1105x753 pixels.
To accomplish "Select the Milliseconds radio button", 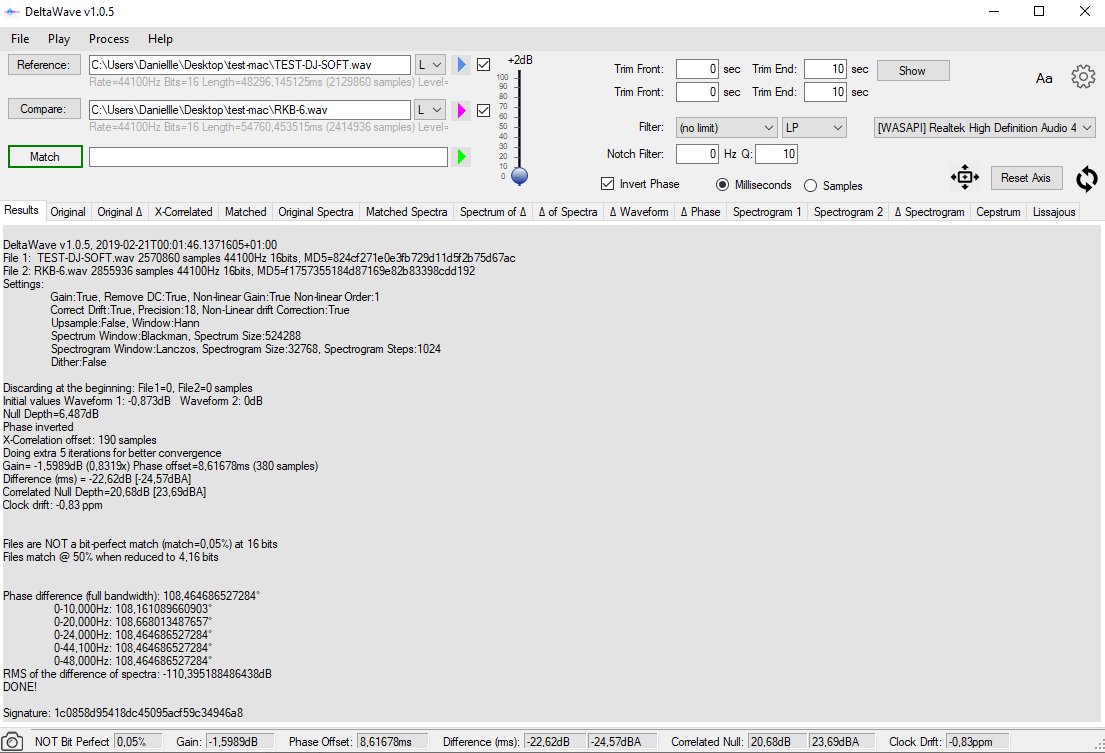I will click(x=722, y=185).
